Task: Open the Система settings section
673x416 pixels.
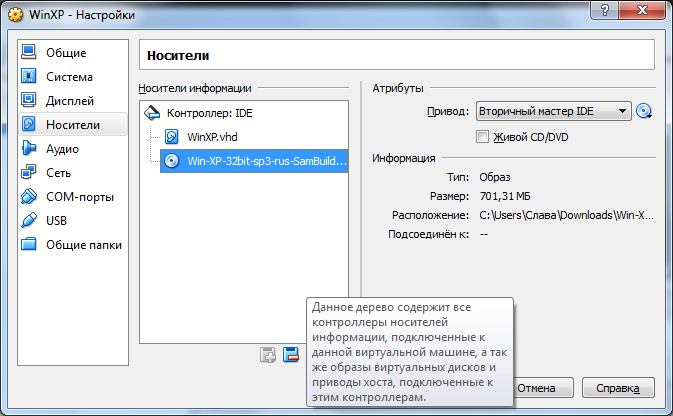Action: pos(73,76)
